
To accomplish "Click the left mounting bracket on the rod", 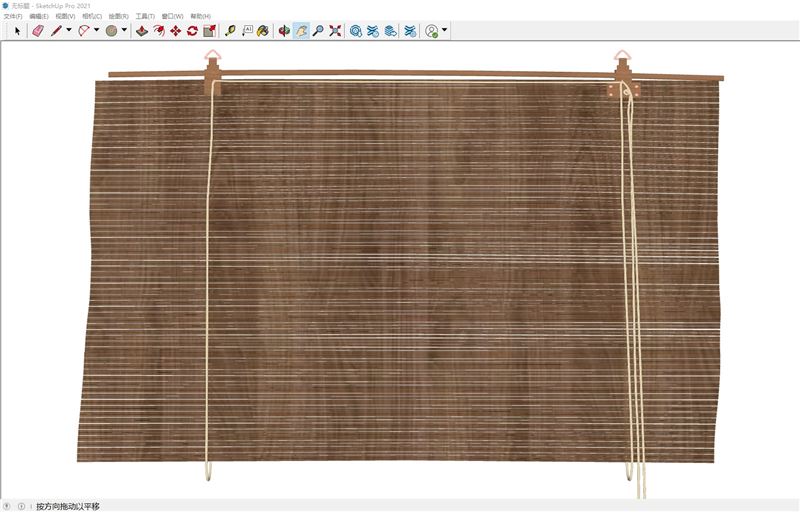I will 213,75.
